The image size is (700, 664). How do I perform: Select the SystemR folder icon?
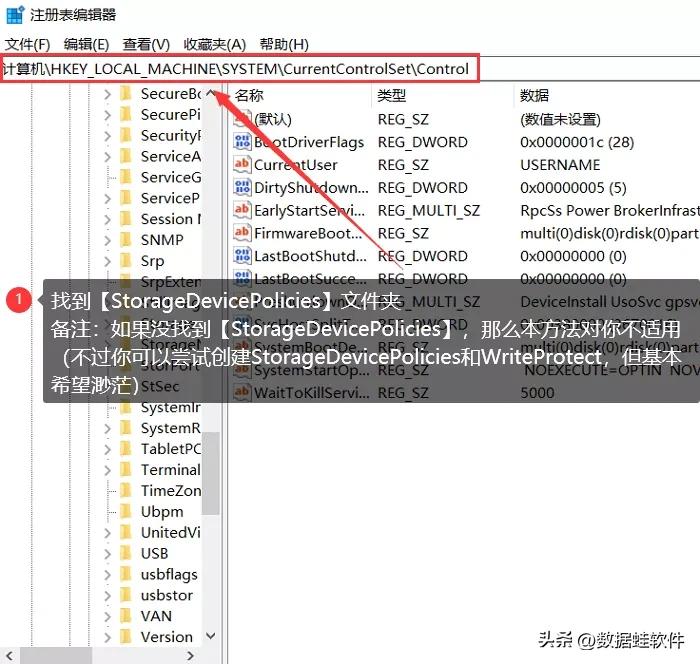click(126, 428)
